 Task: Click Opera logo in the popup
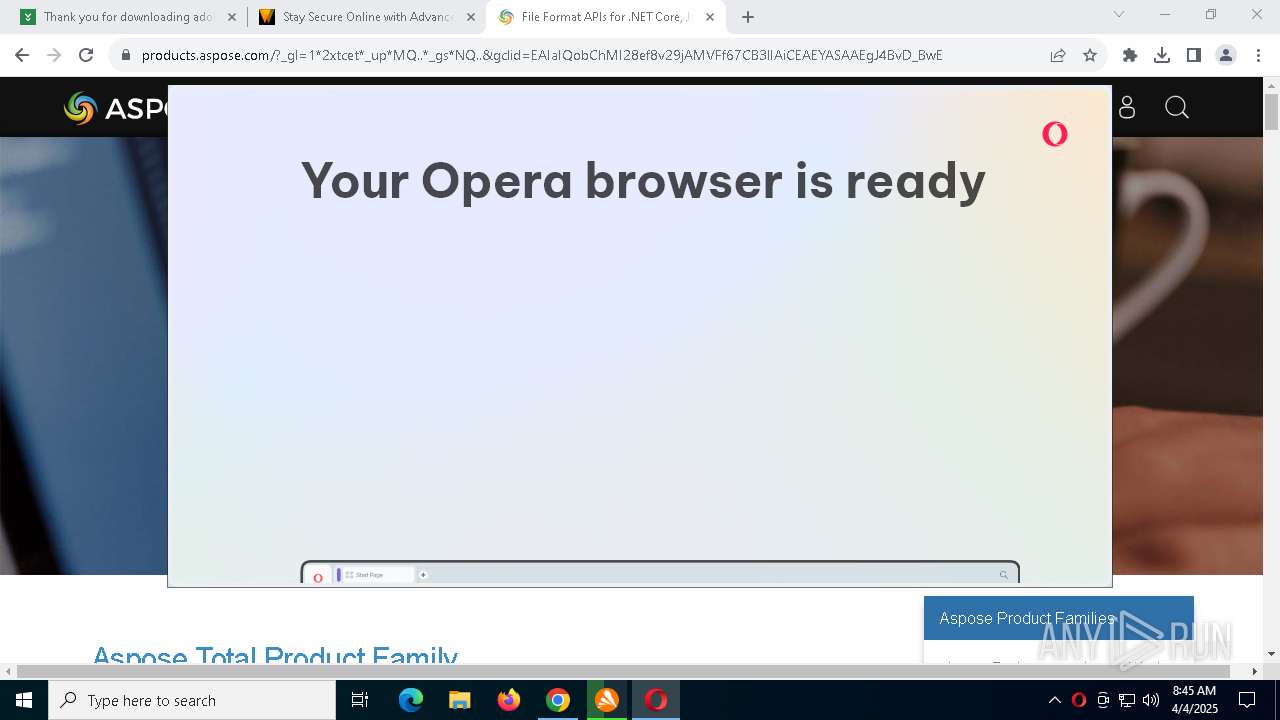tap(1055, 134)
